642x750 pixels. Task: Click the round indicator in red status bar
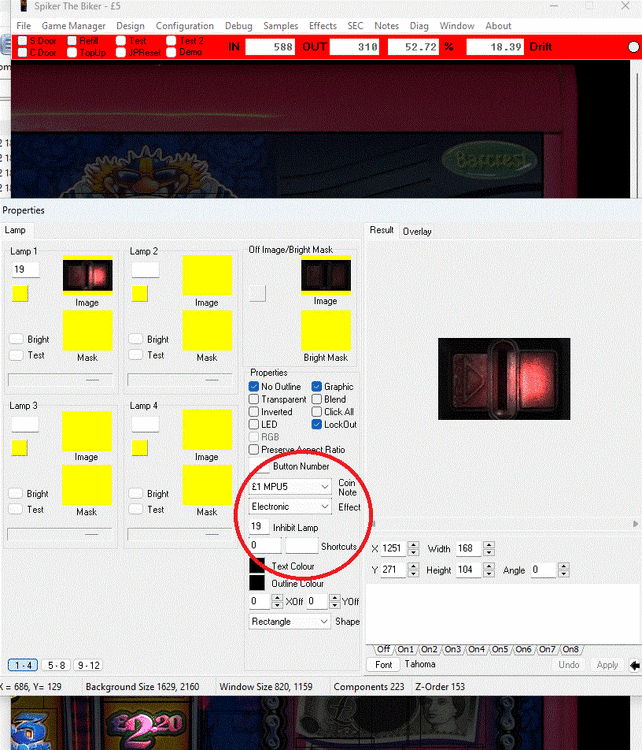coord(632,47)
